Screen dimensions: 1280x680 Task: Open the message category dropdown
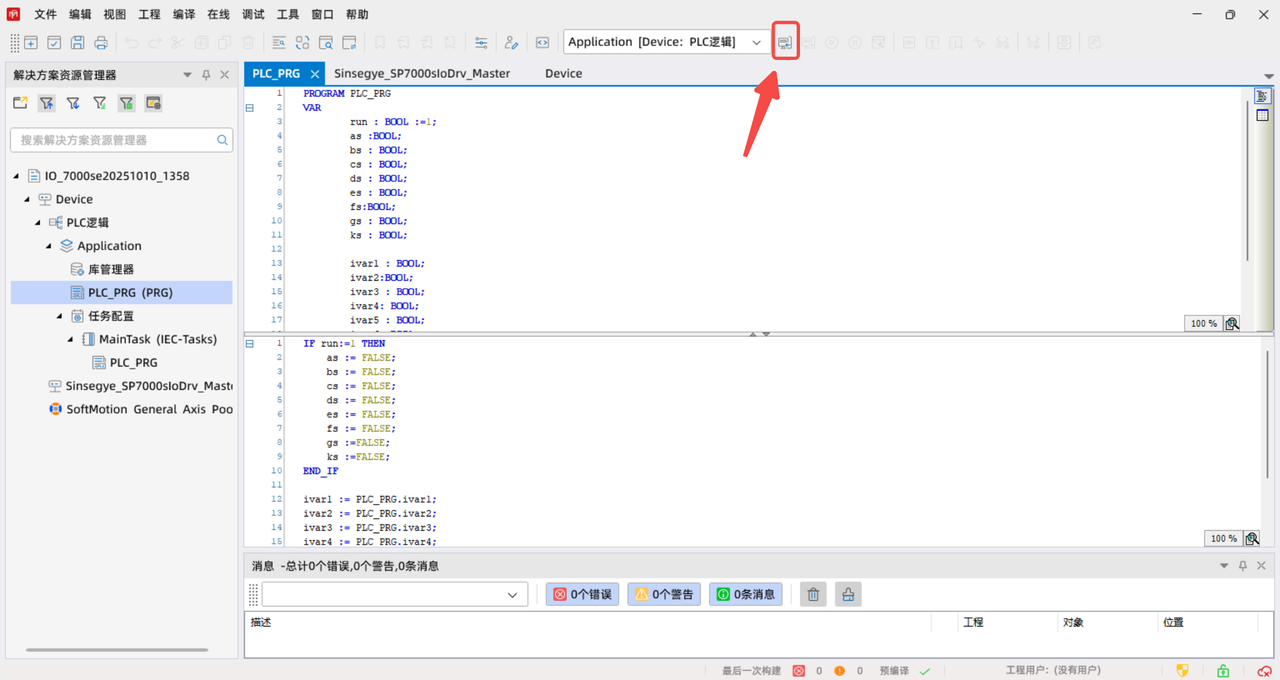(512, 595)
